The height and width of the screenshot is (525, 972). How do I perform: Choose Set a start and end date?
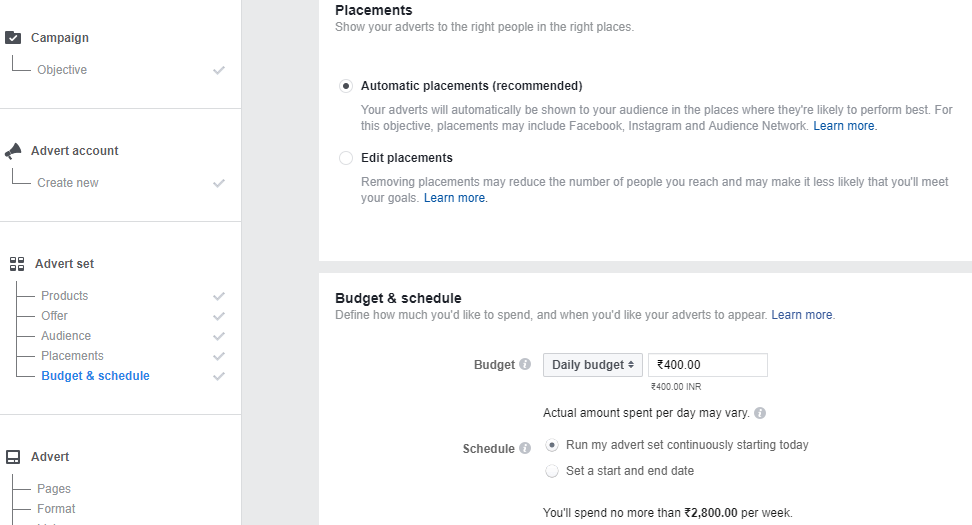(552, 471)
